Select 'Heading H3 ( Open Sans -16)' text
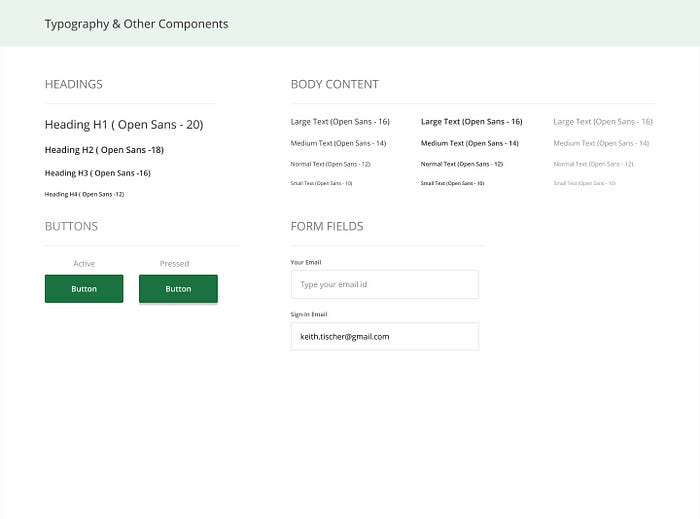Image resolution: width=700 pixels, height=519 pixels. 97,173
